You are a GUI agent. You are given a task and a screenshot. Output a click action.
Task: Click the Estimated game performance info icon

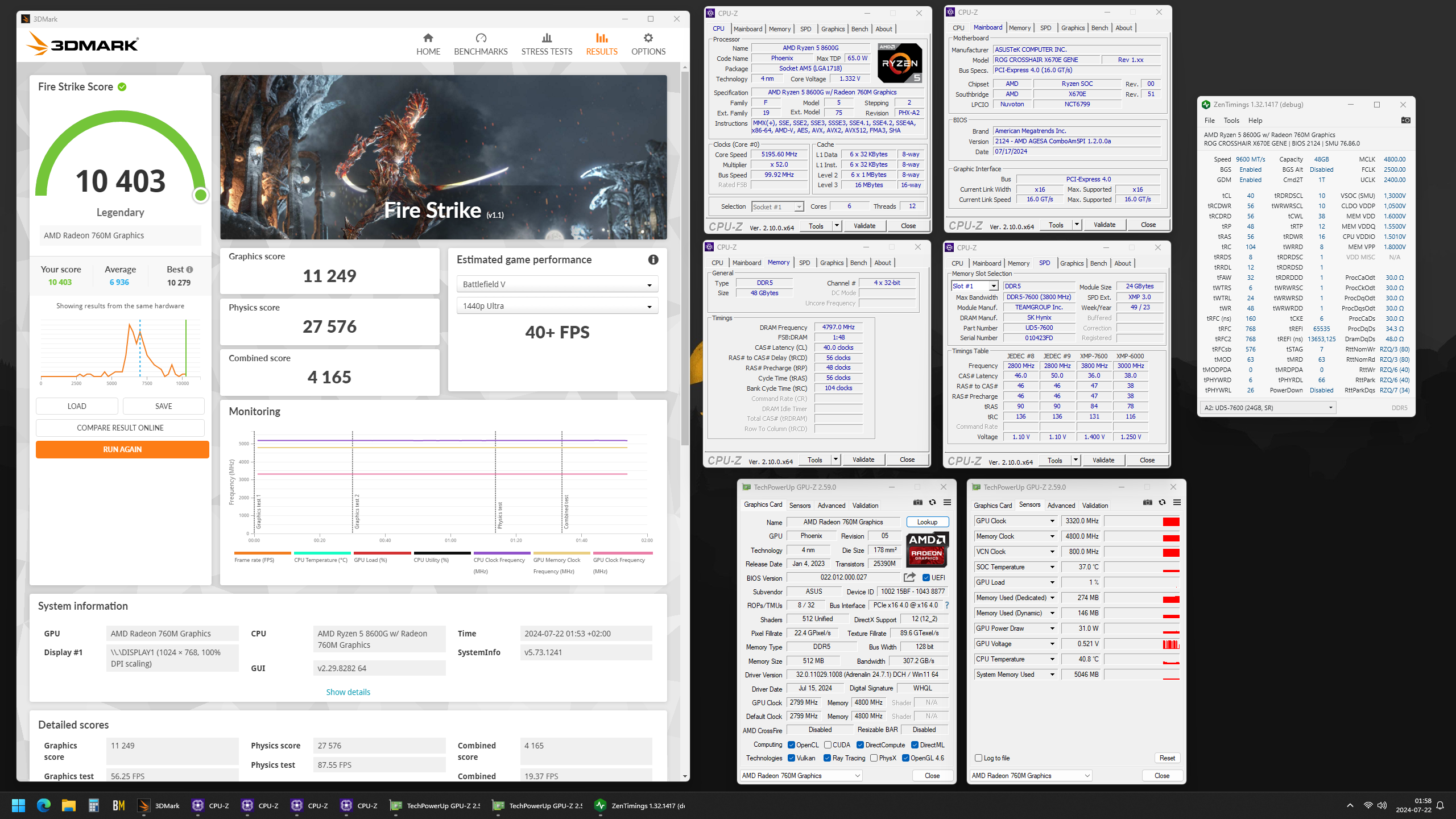point(653,259)
